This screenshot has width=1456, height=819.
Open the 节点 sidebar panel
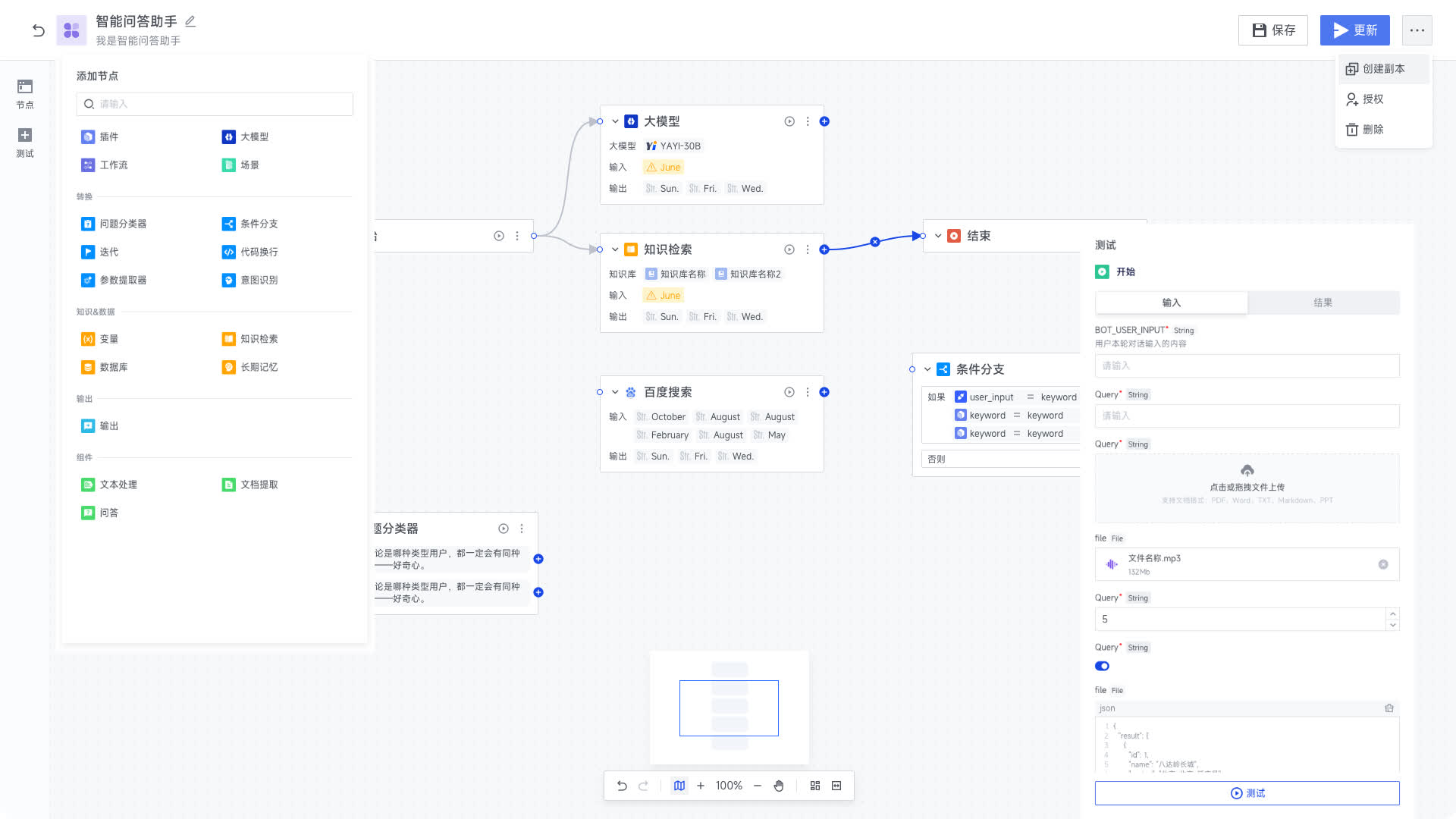coord(25,93)
